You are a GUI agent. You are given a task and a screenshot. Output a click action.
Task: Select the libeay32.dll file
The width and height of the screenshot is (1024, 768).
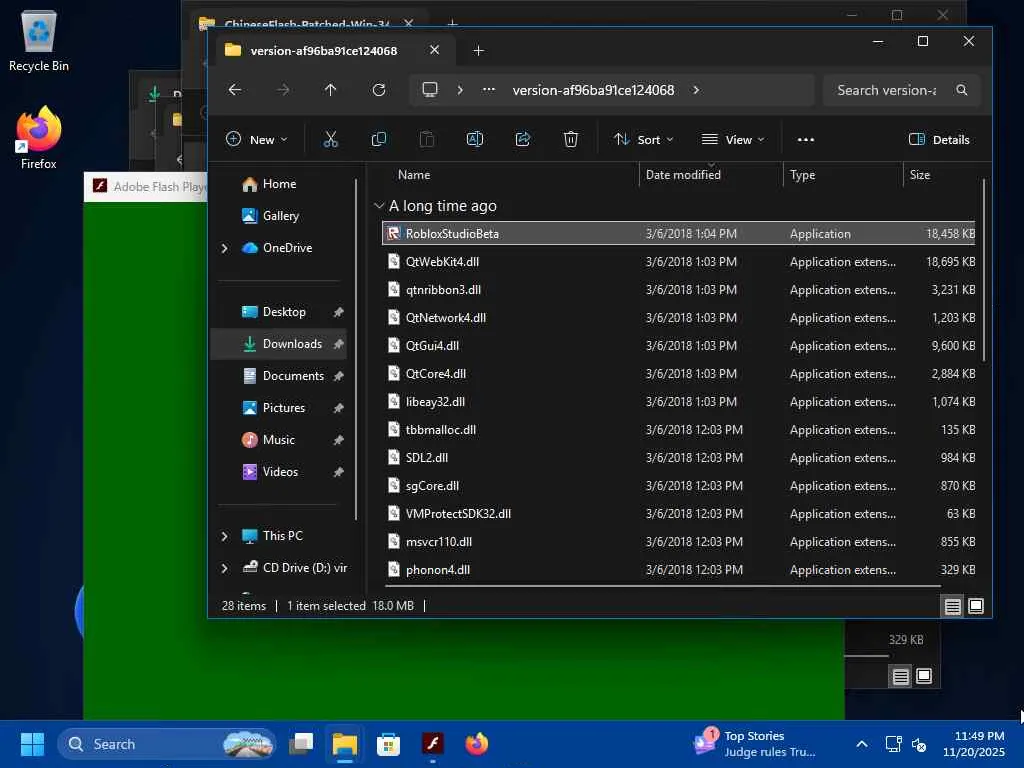pos(678,402)
